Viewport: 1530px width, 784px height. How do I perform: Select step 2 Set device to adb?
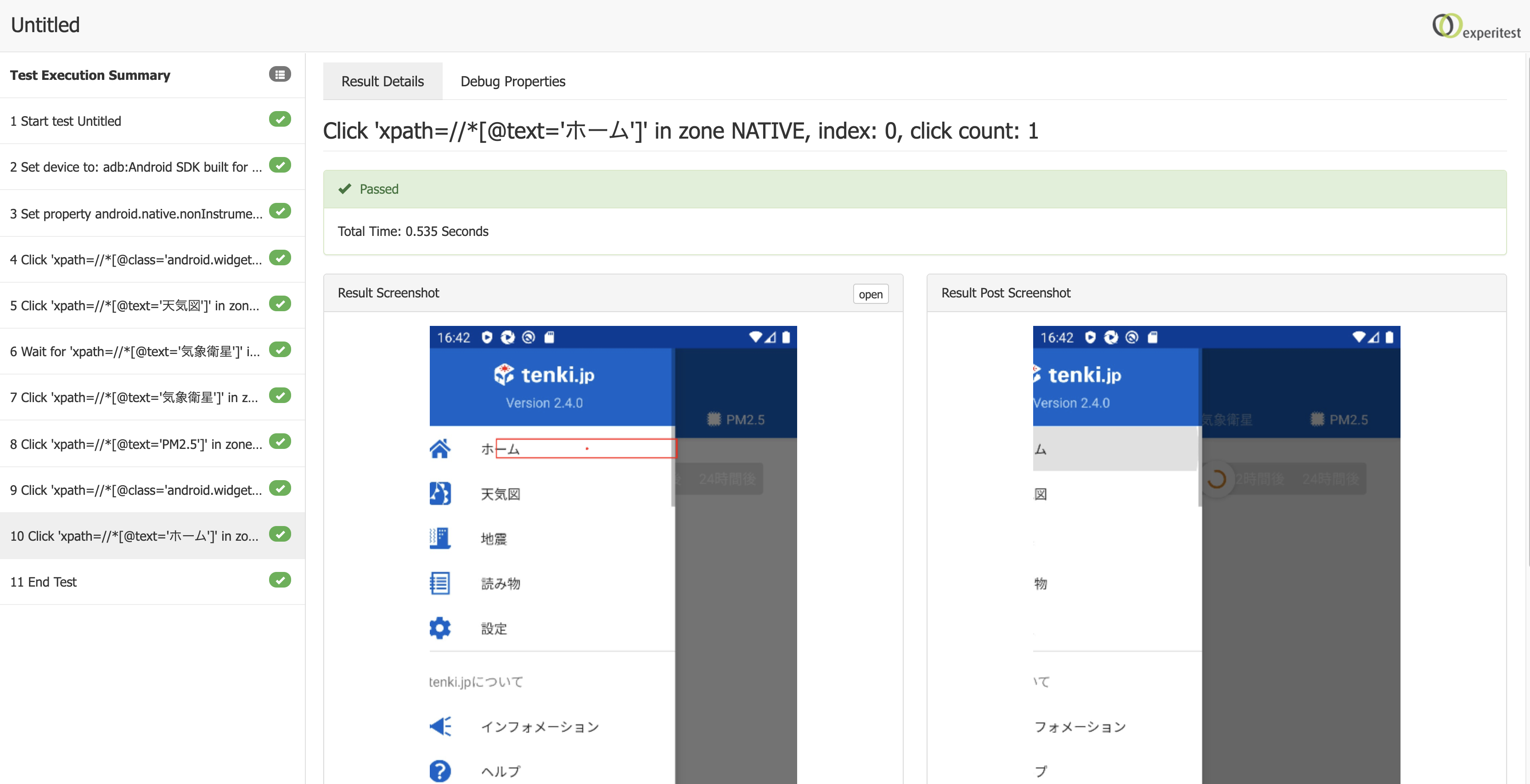152,167
